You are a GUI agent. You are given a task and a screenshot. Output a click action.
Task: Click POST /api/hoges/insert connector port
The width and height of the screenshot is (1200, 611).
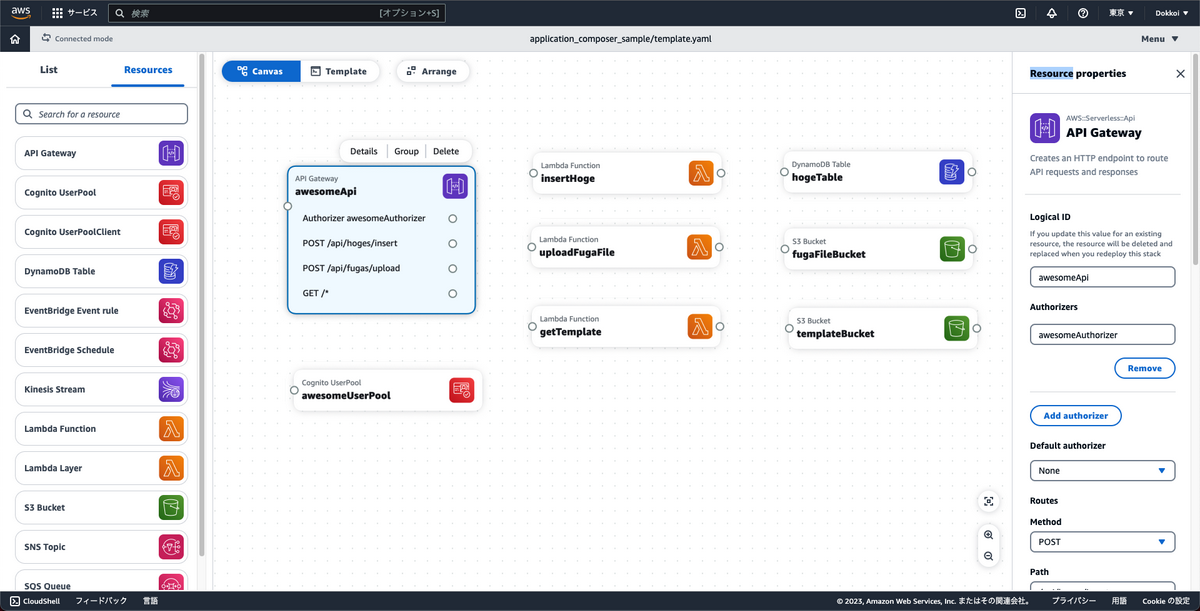[x=453, y=243]
